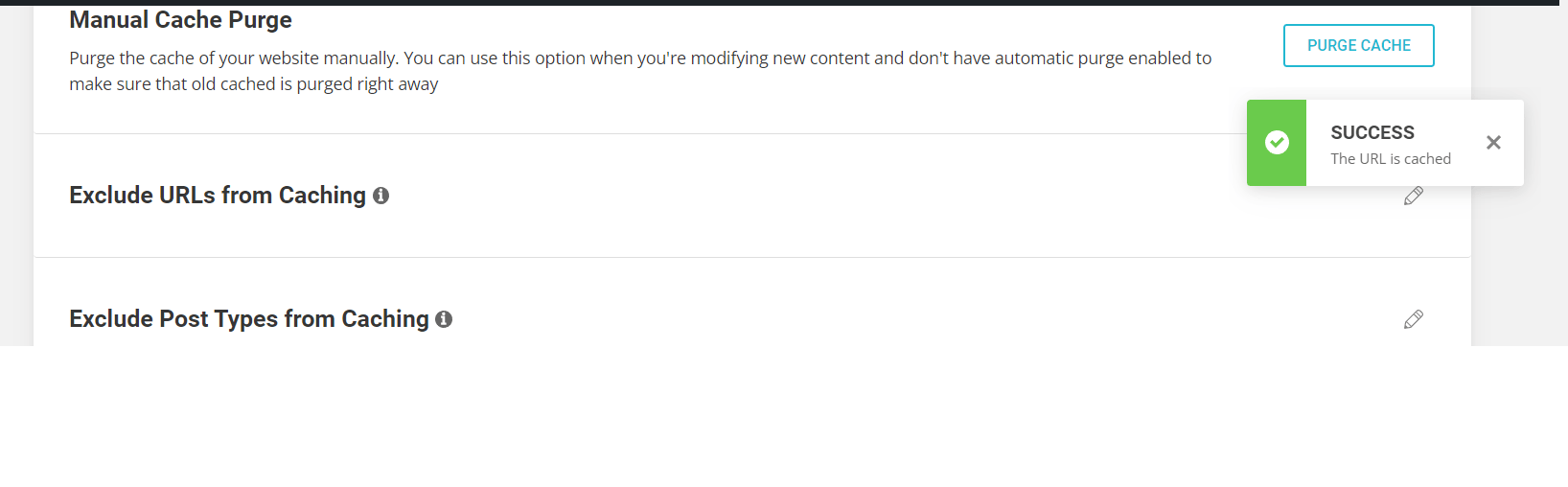Select the Manual Cache Purge heading
Viewport: 1568px width, 487px height.
[180, 19]
